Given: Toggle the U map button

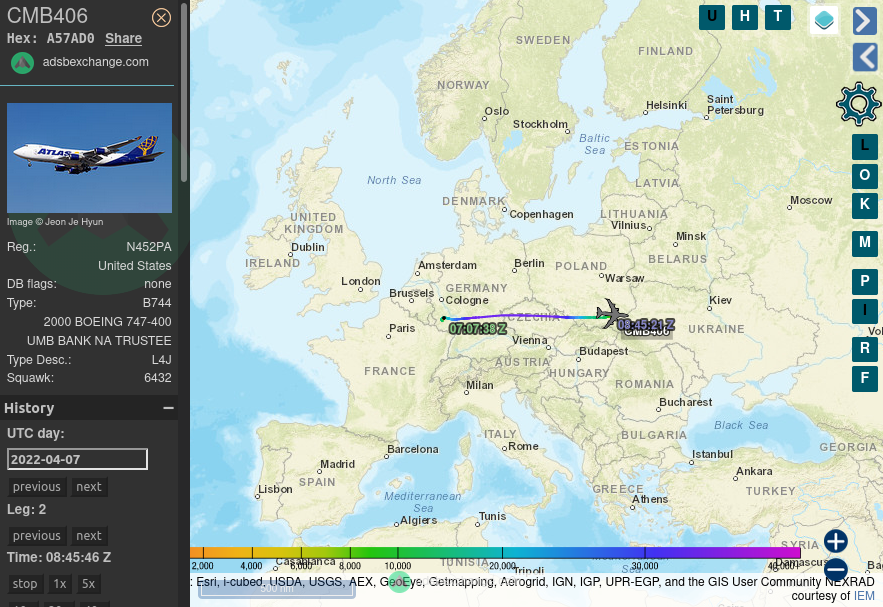Looking at the screenshot, I should [712, 17].
